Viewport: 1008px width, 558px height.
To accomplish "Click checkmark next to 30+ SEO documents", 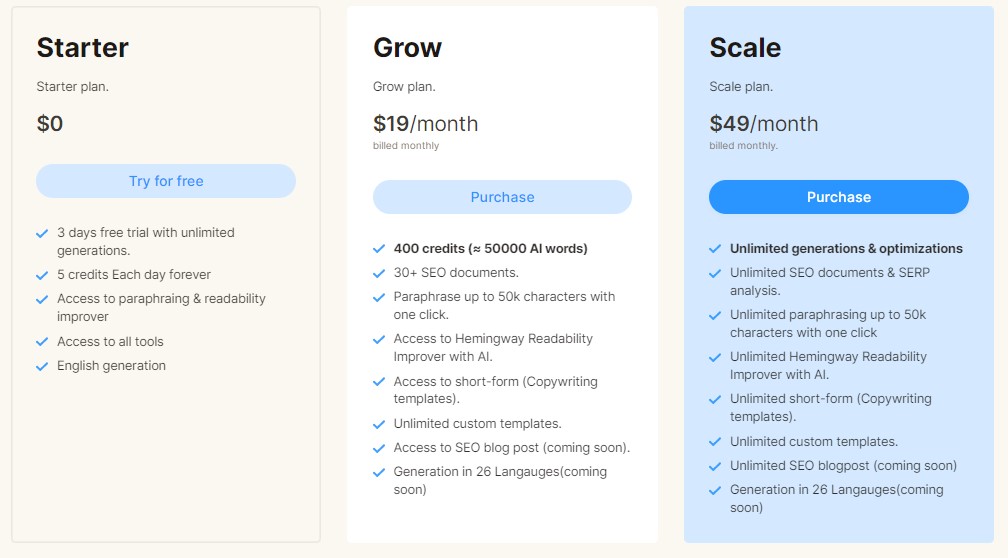I will click(379, 273).
